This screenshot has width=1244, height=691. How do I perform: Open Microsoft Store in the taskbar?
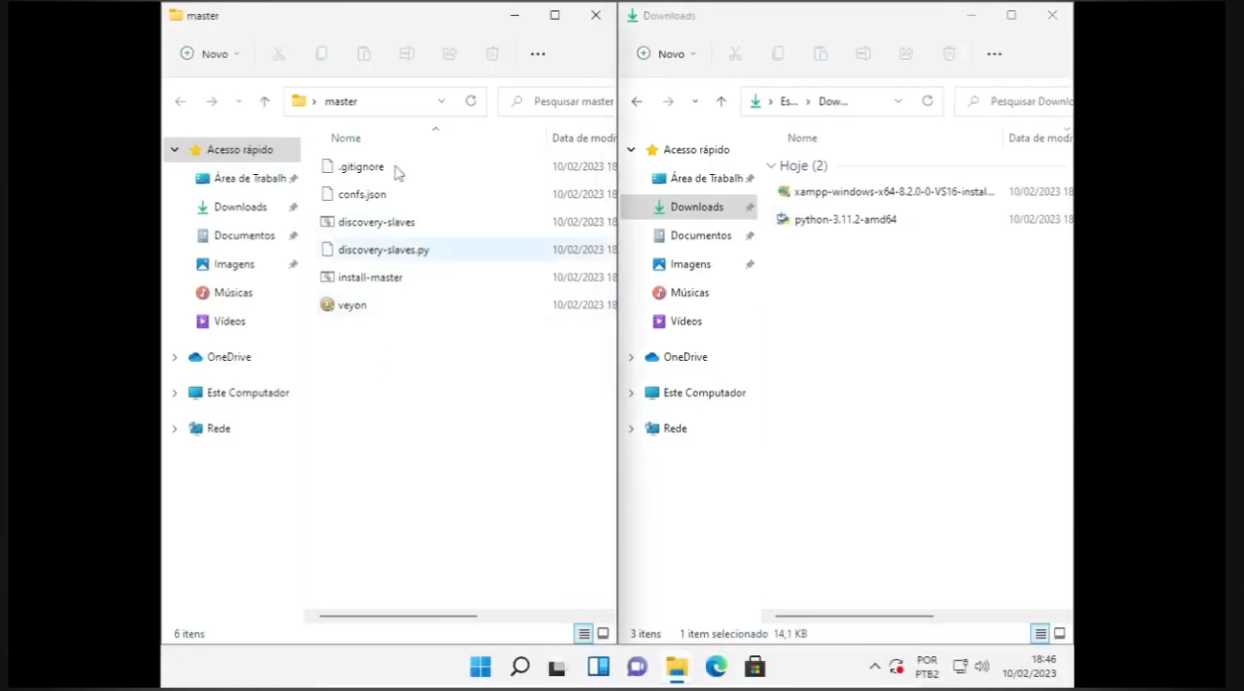click(x=755, y=667)
